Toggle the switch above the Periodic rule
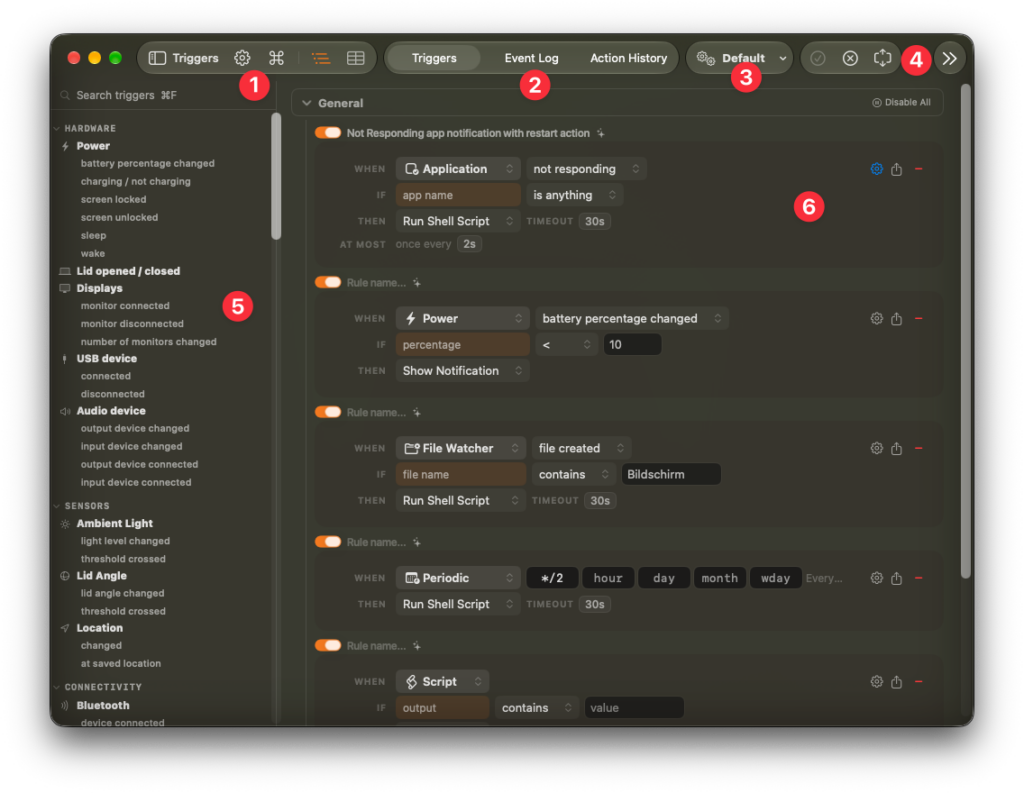 tap(328, 542)
